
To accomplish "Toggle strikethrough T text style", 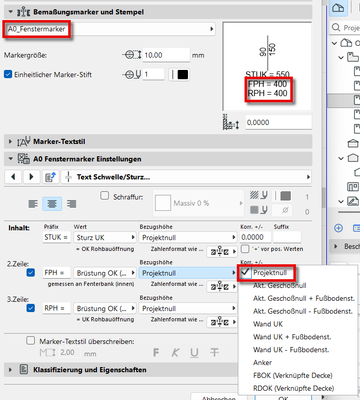I will [215, 352].
